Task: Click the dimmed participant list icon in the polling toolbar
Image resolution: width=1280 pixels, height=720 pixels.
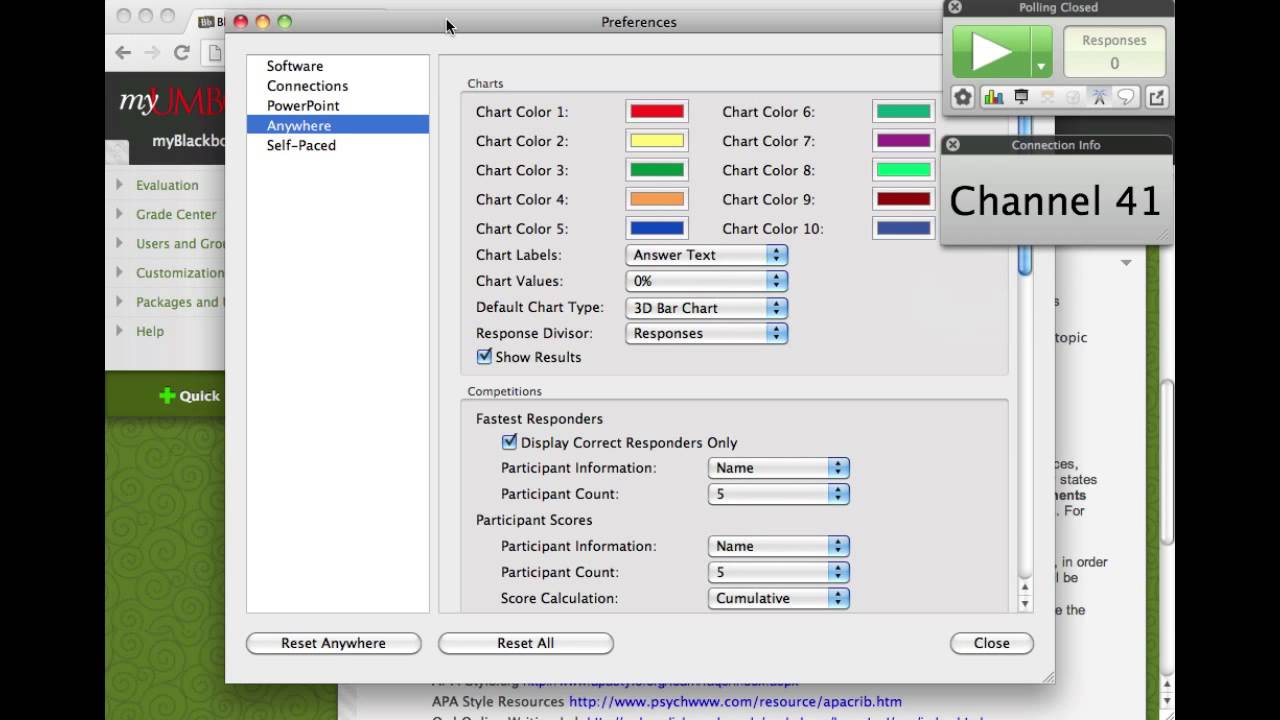Action: coord(1047,97)
